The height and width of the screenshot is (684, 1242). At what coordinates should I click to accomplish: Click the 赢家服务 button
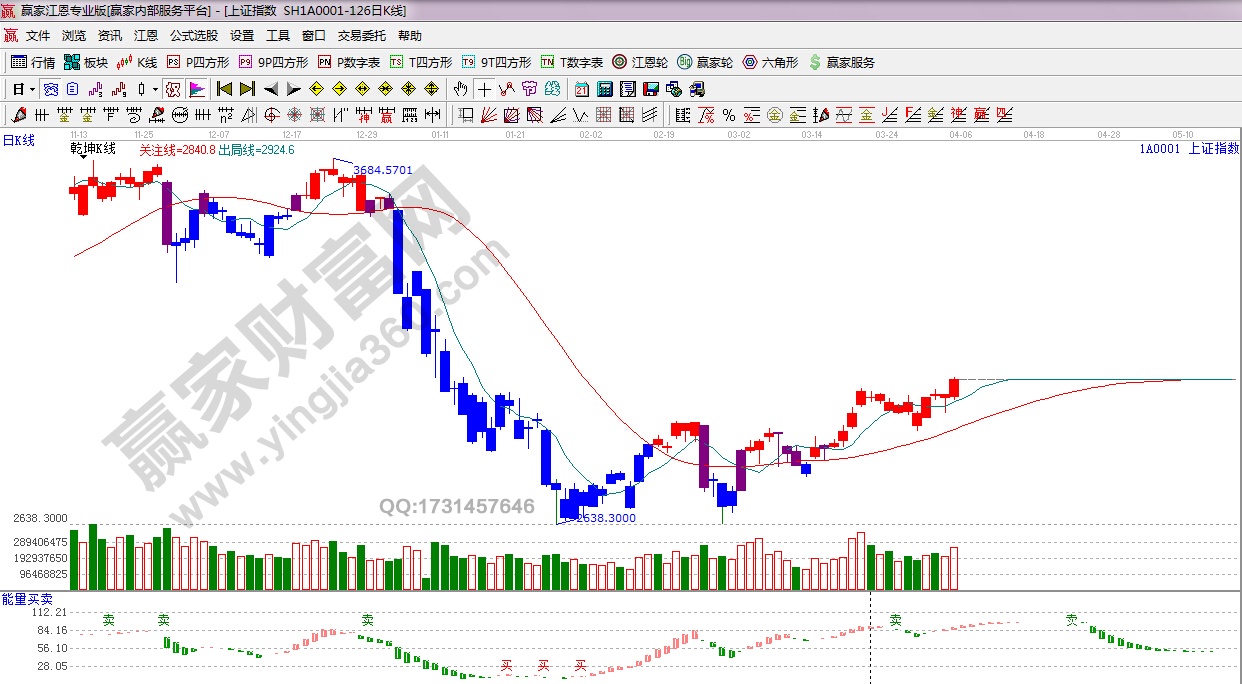841,62
